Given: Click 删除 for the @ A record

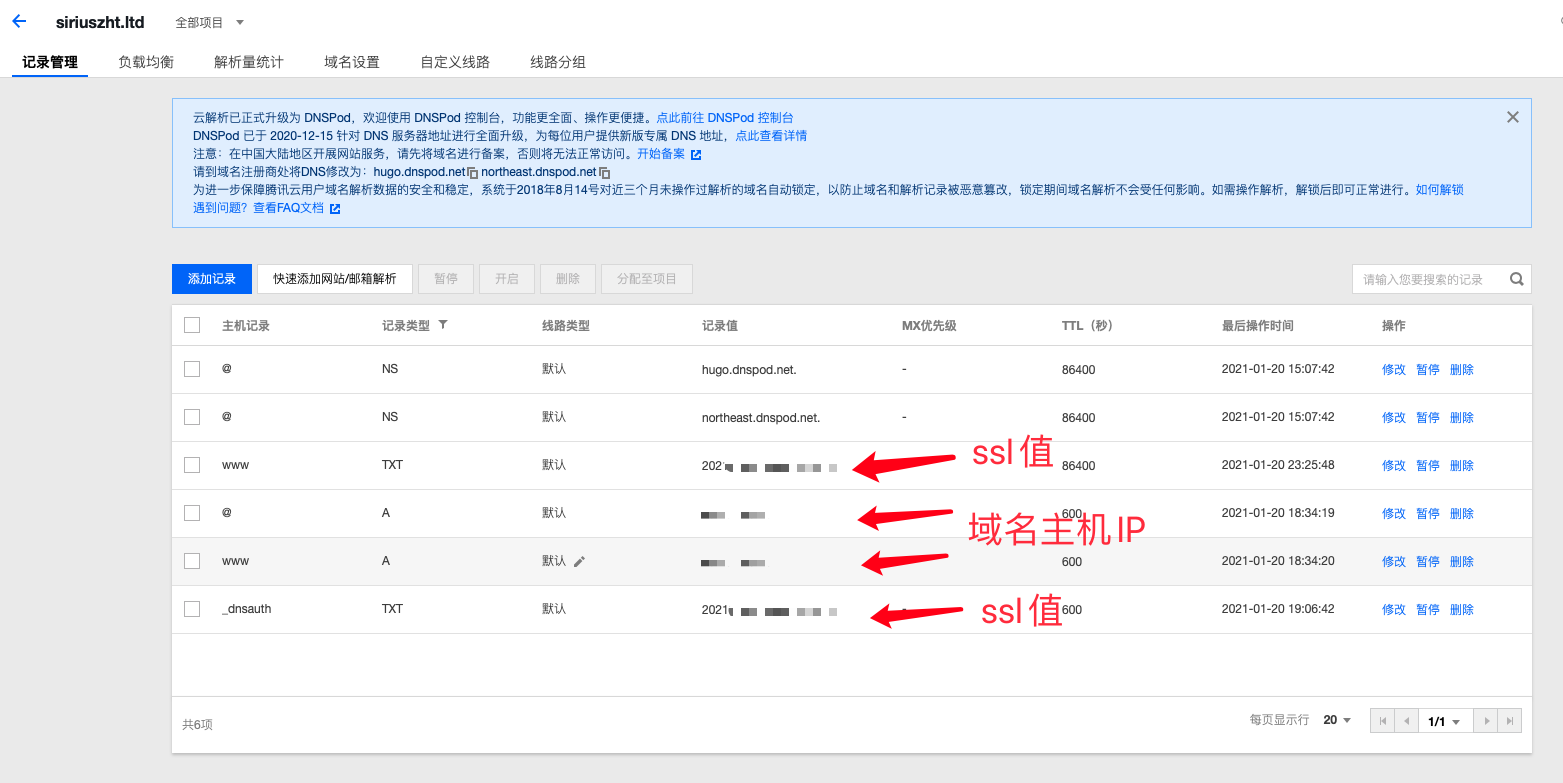Looking at the screenshot, I should [x=1462, y=514].
